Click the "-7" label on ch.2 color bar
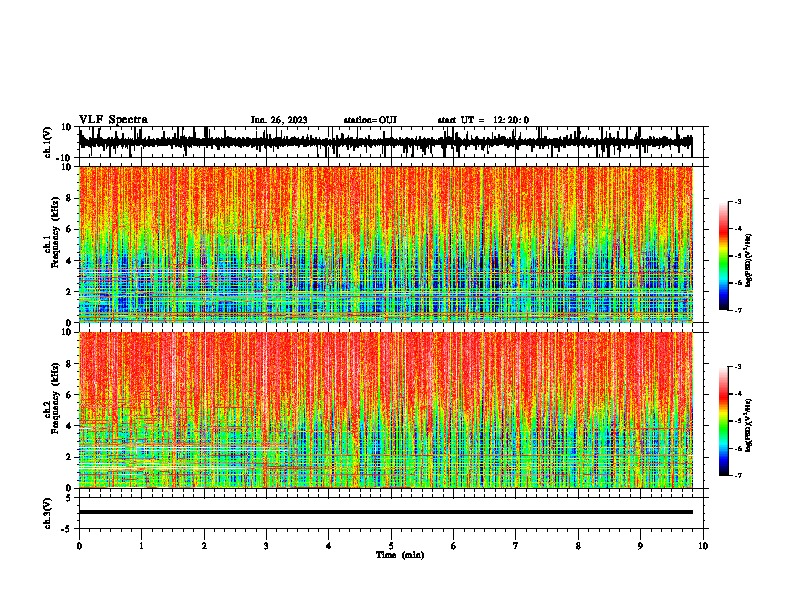Viewport: 792px width, 612px height. [x=738, y=475]
